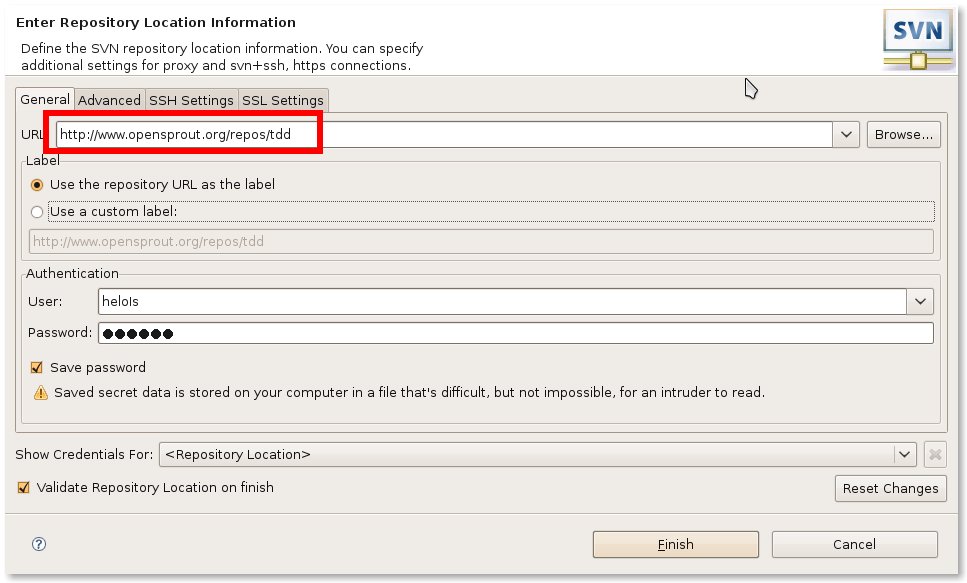This screenshot has height=583, width=967.
Task: Click Reset Changes button
Action: click(891, 488)
